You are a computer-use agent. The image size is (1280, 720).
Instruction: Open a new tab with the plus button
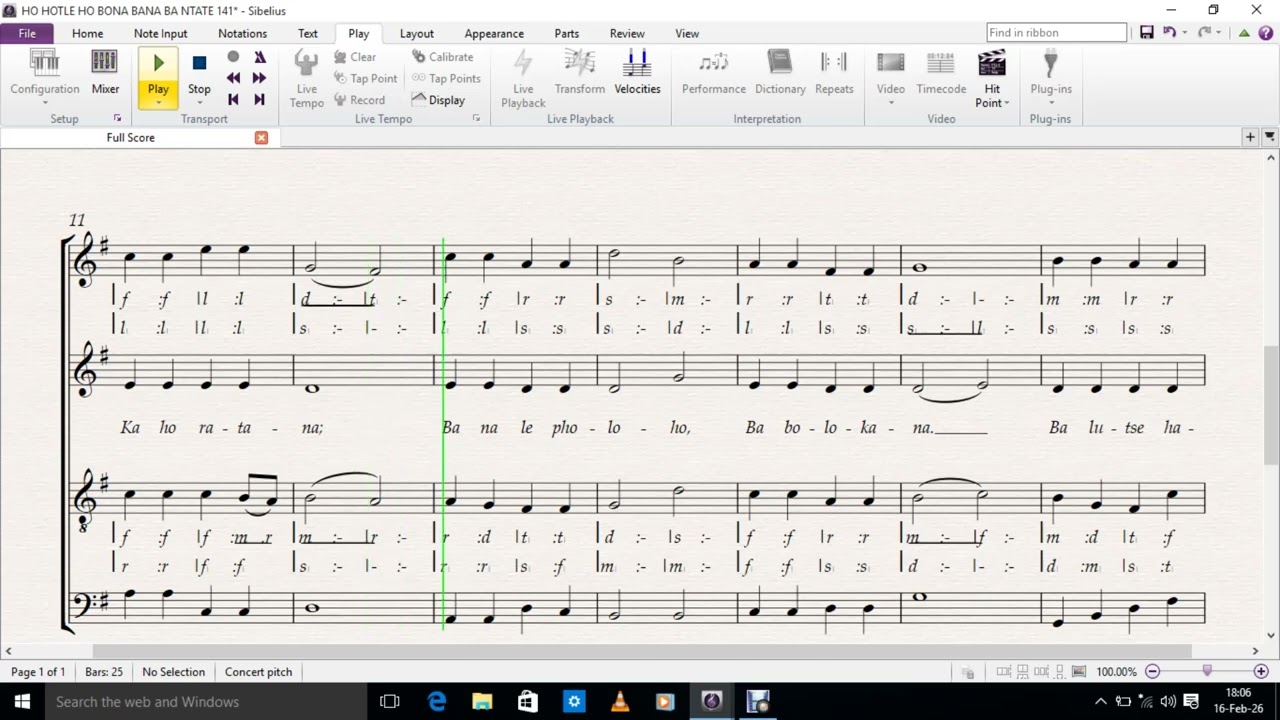click(1250, 137)
